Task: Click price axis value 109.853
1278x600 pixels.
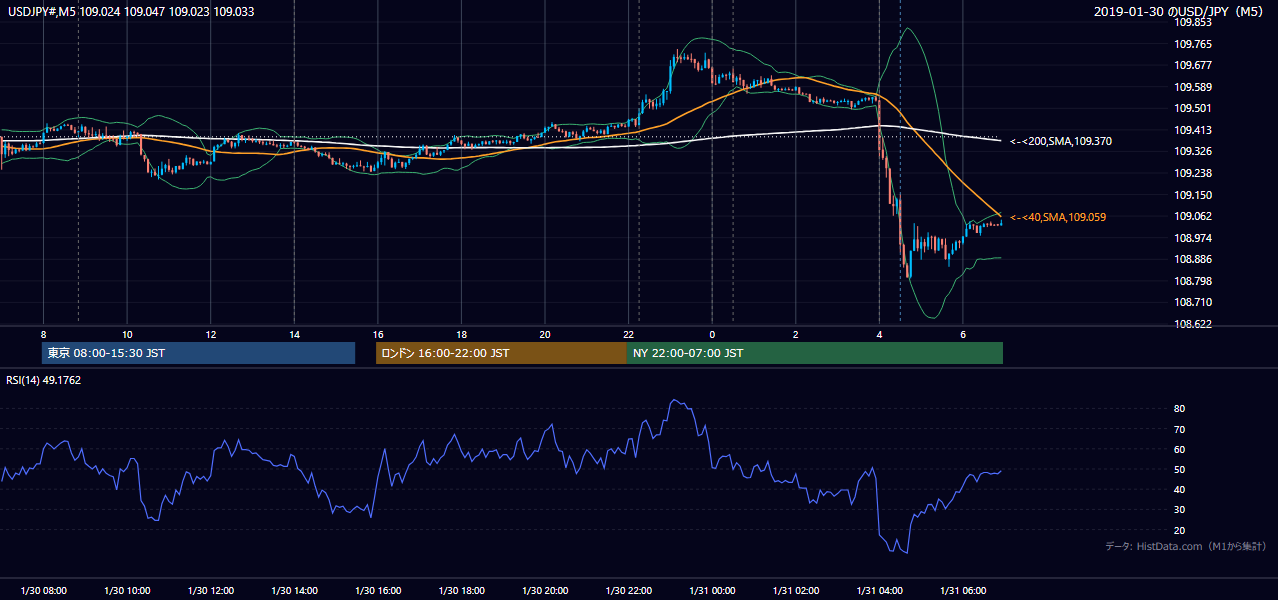Action: coord(1192,22)
